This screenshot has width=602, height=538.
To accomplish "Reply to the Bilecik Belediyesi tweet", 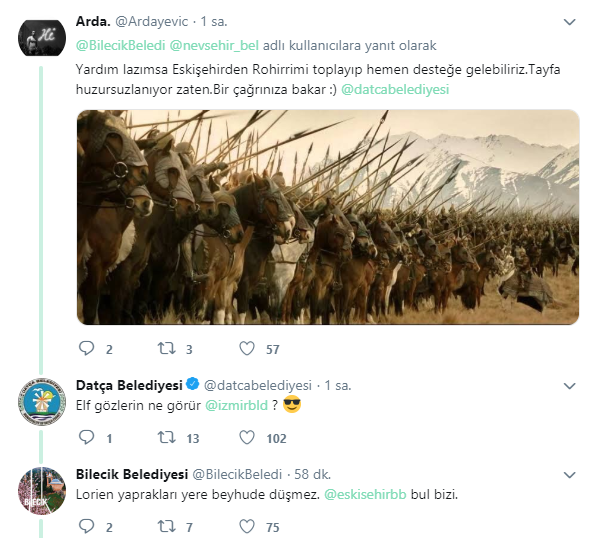I will point(86,526).
